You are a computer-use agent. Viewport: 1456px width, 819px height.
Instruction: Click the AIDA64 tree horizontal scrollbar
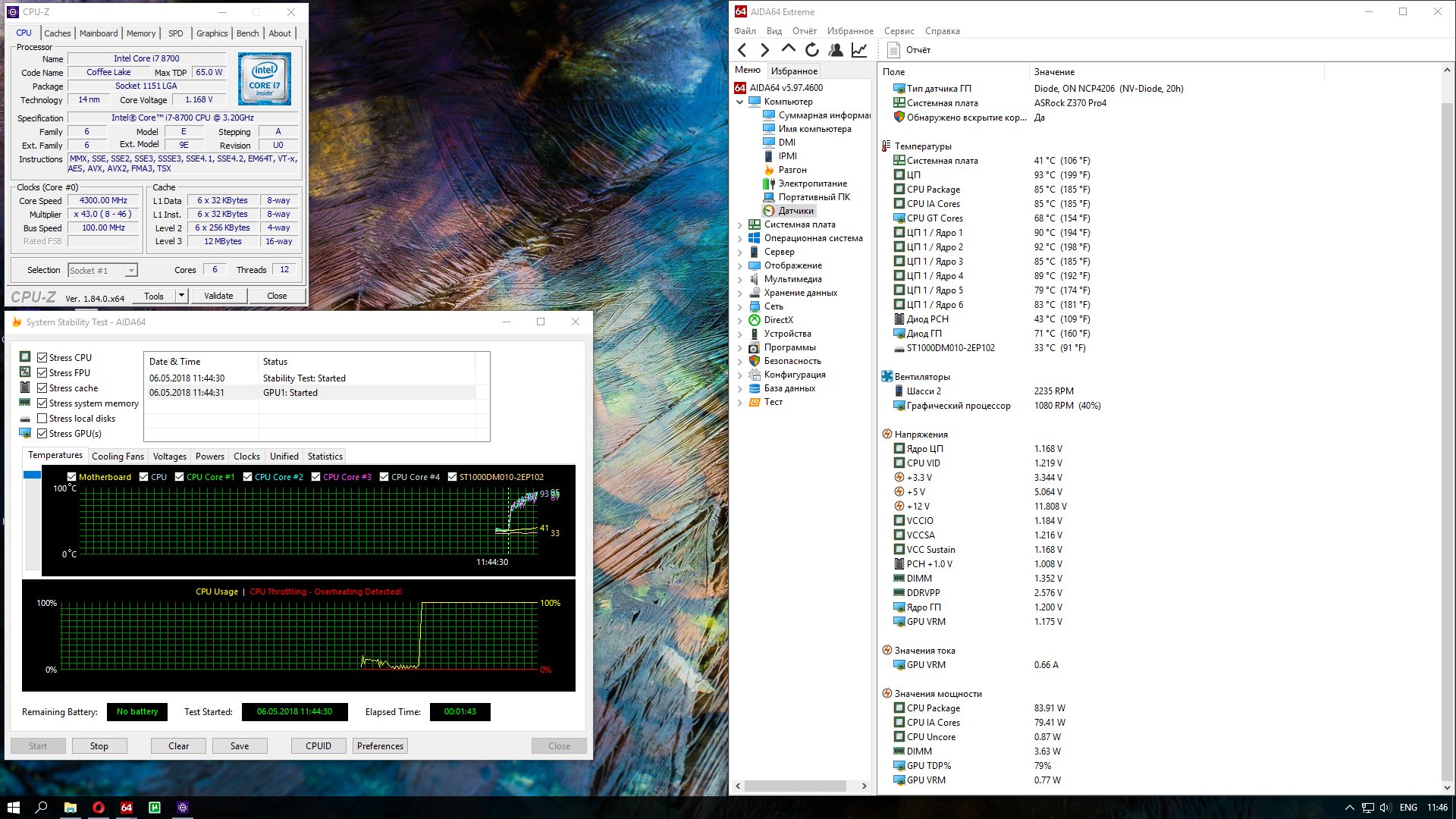[x=795, y=786]
